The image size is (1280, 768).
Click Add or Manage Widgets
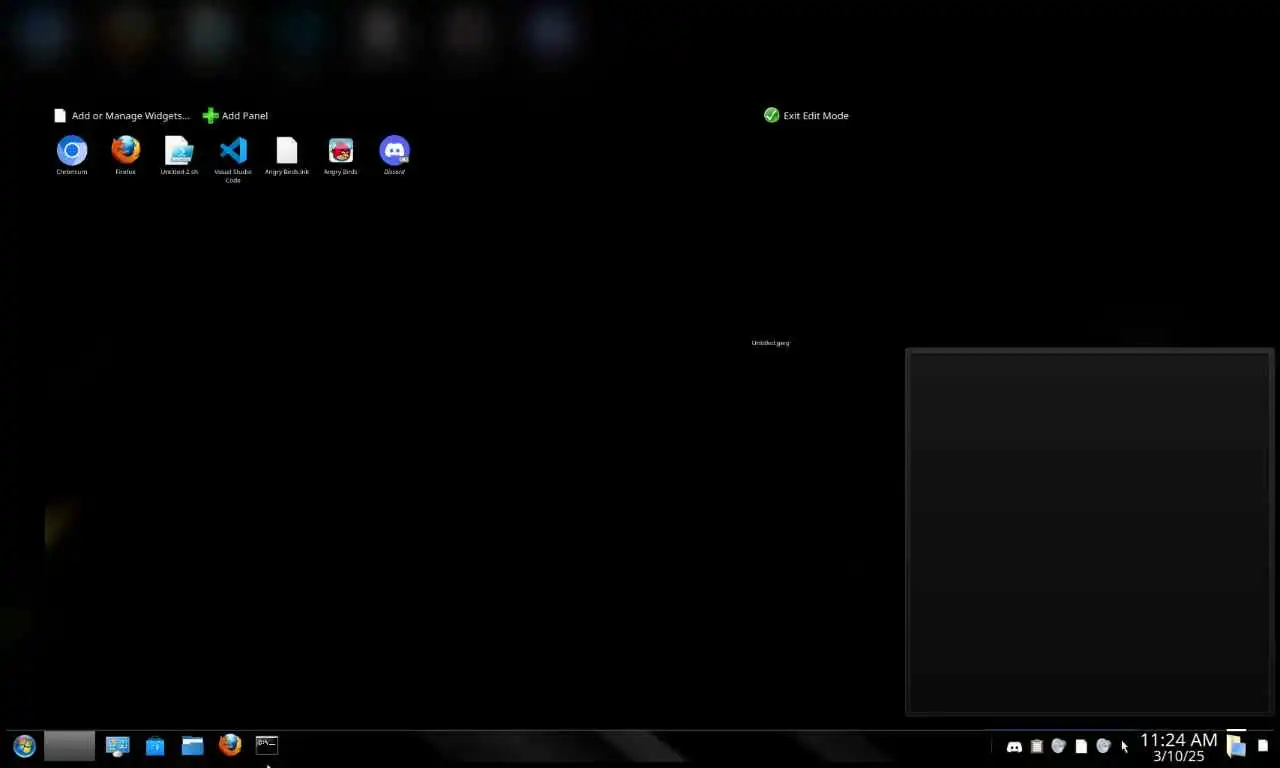[121, 116]
